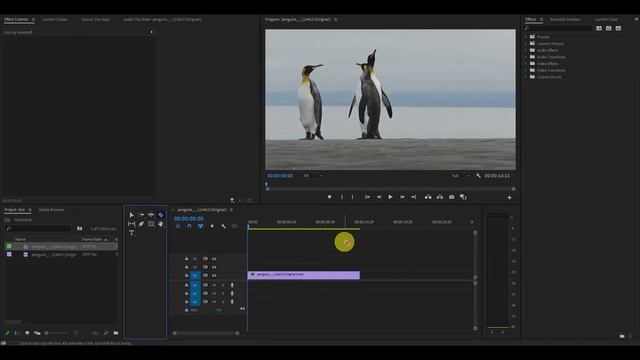640x360 pixels.
Task: Select the Type tool
Action: [x=131, y=233]
